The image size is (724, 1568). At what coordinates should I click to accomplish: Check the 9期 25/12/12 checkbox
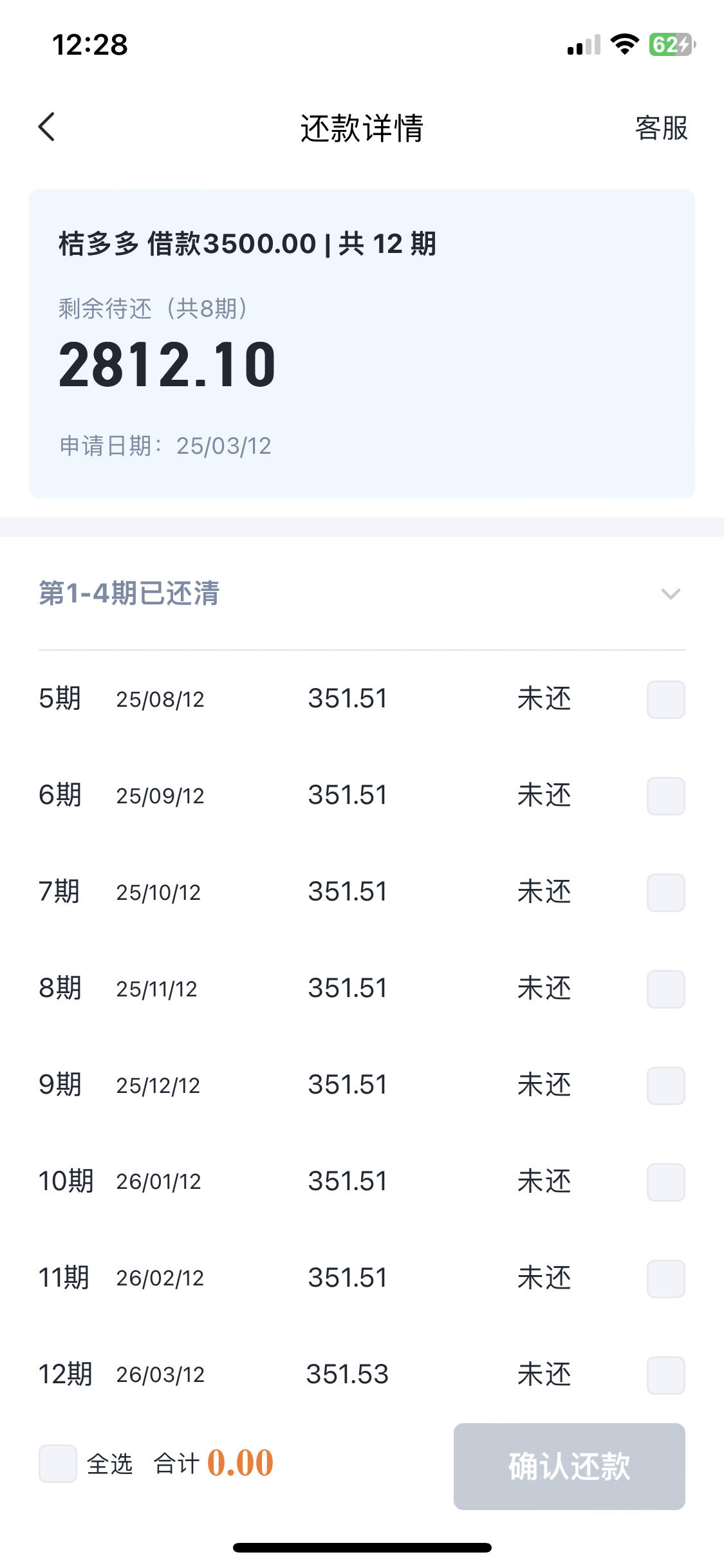(x=666, y=1085)
